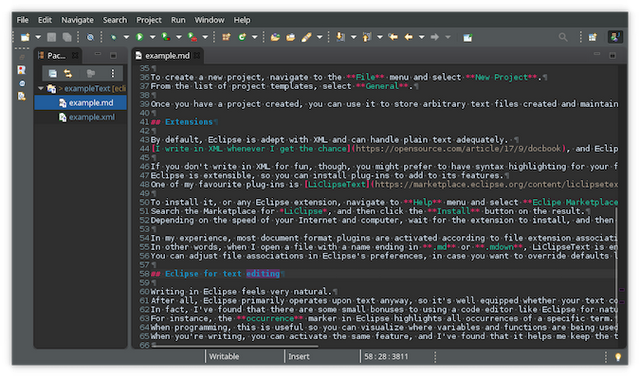Click the New Java Class icon
Viewport: 640px width, 377px height.
242,37
